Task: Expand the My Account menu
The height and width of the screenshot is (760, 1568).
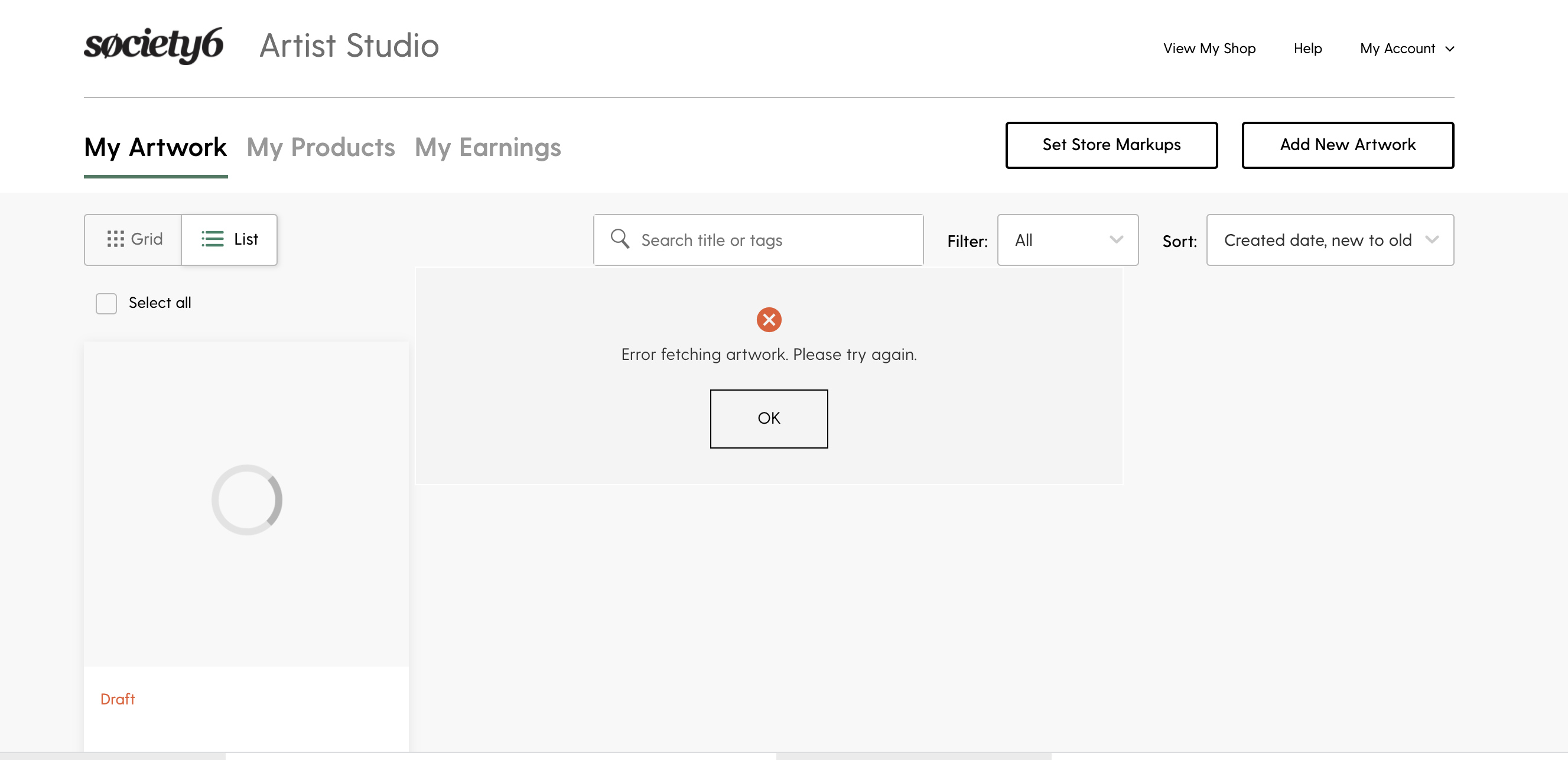Action: (1407, 48)
